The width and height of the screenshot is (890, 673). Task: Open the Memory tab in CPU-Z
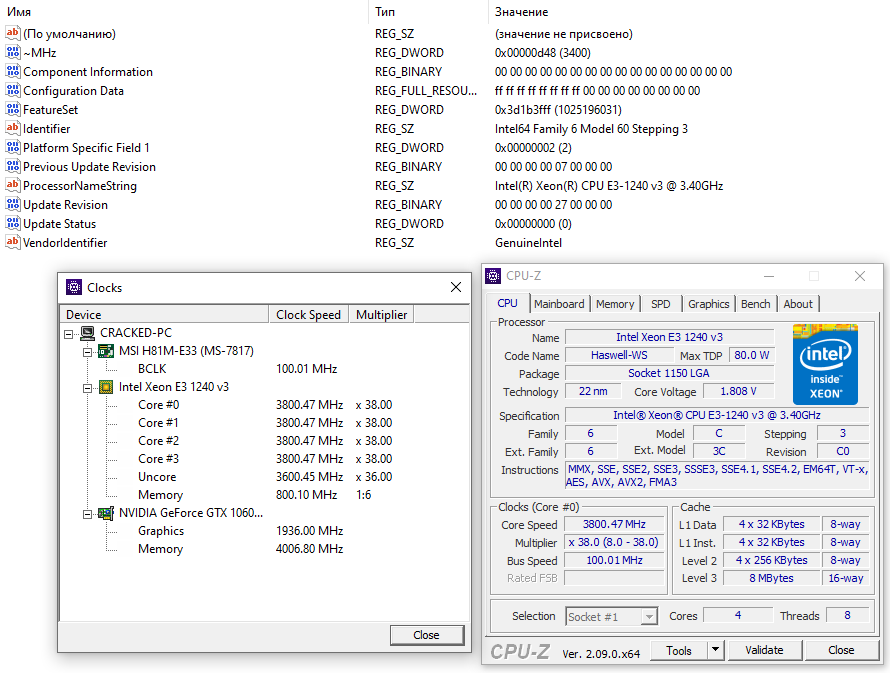pos(615,304)
